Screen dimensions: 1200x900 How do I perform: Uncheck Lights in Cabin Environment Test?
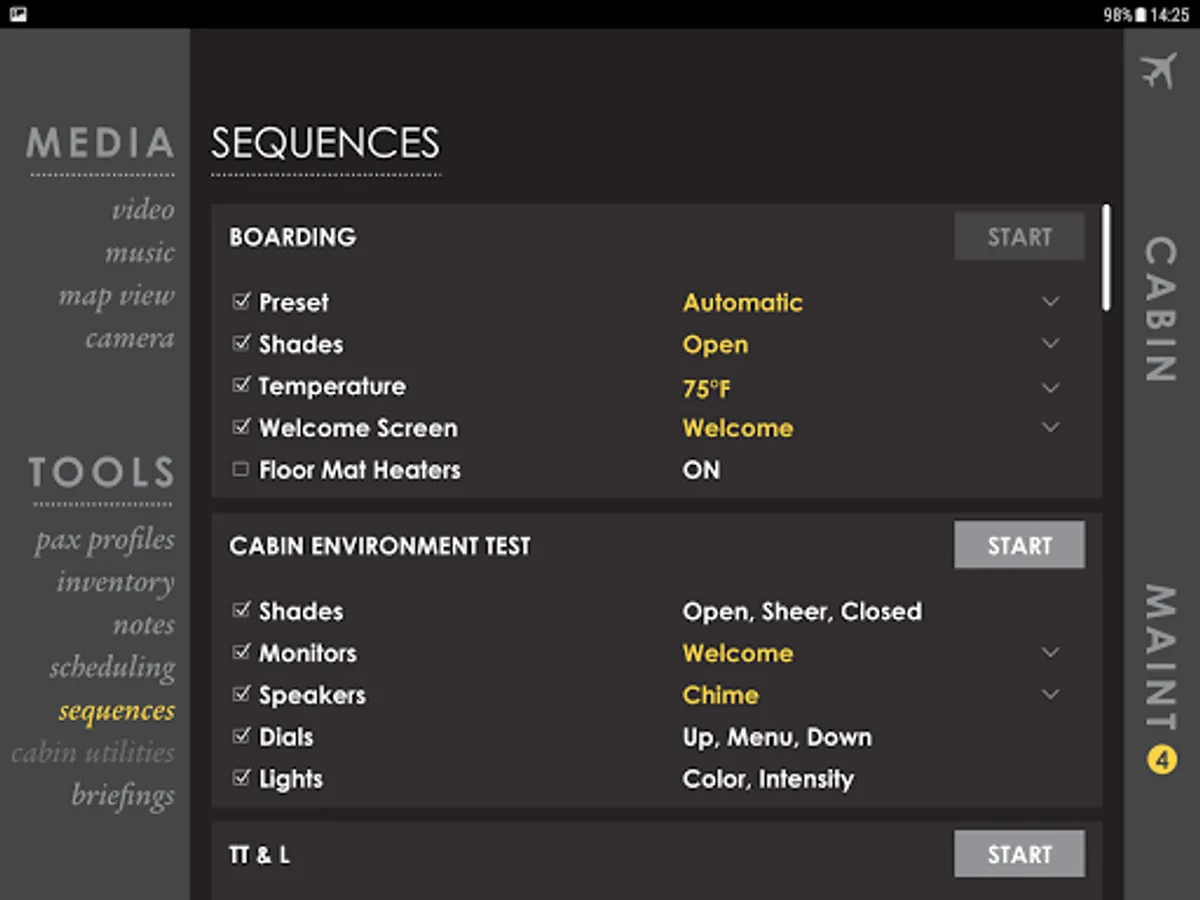240,778
